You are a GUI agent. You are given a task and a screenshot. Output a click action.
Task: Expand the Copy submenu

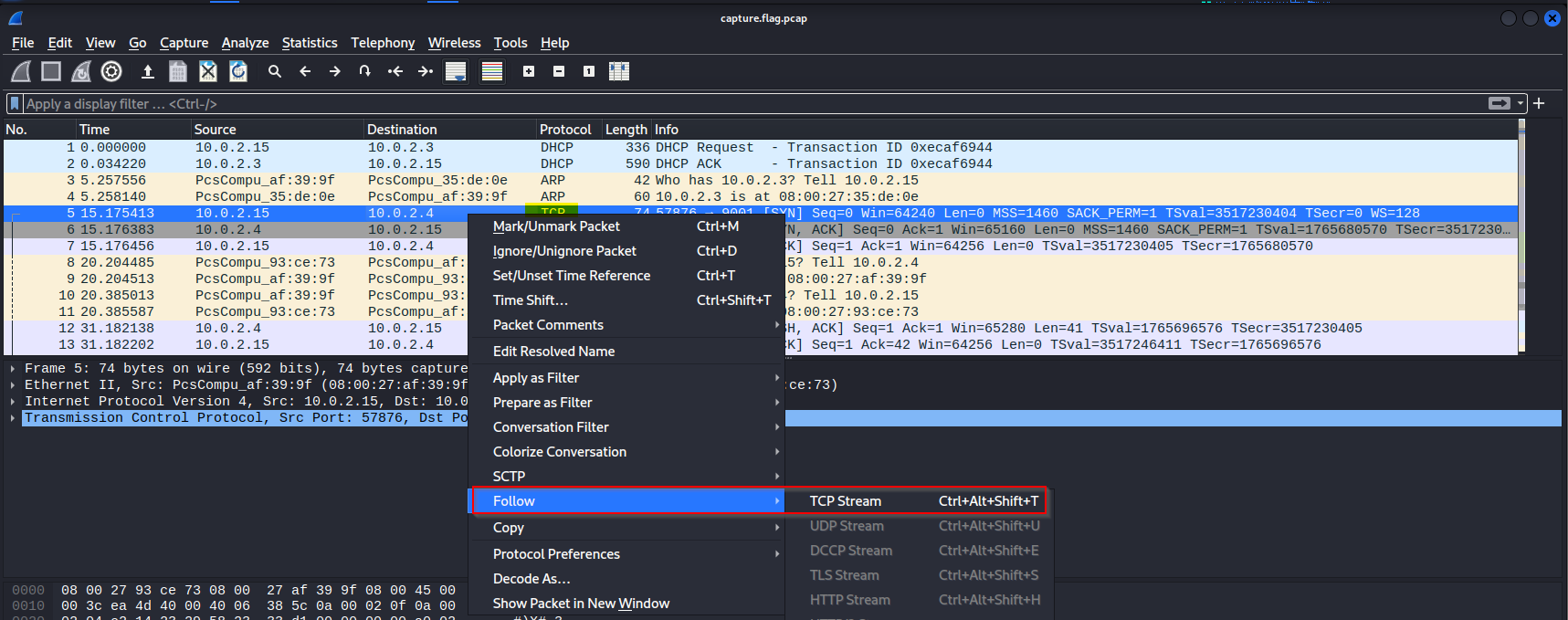[626, 528]
